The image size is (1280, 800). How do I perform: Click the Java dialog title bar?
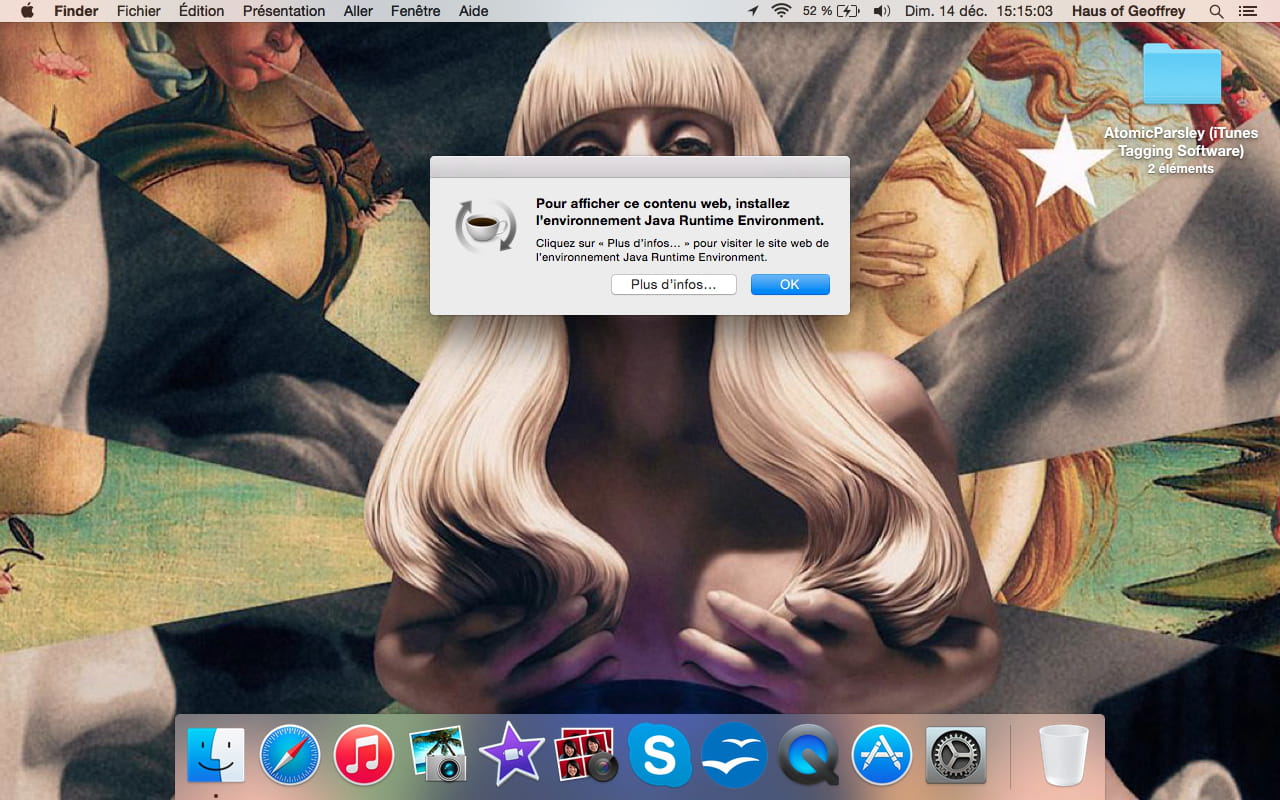(x=640, y=166)
